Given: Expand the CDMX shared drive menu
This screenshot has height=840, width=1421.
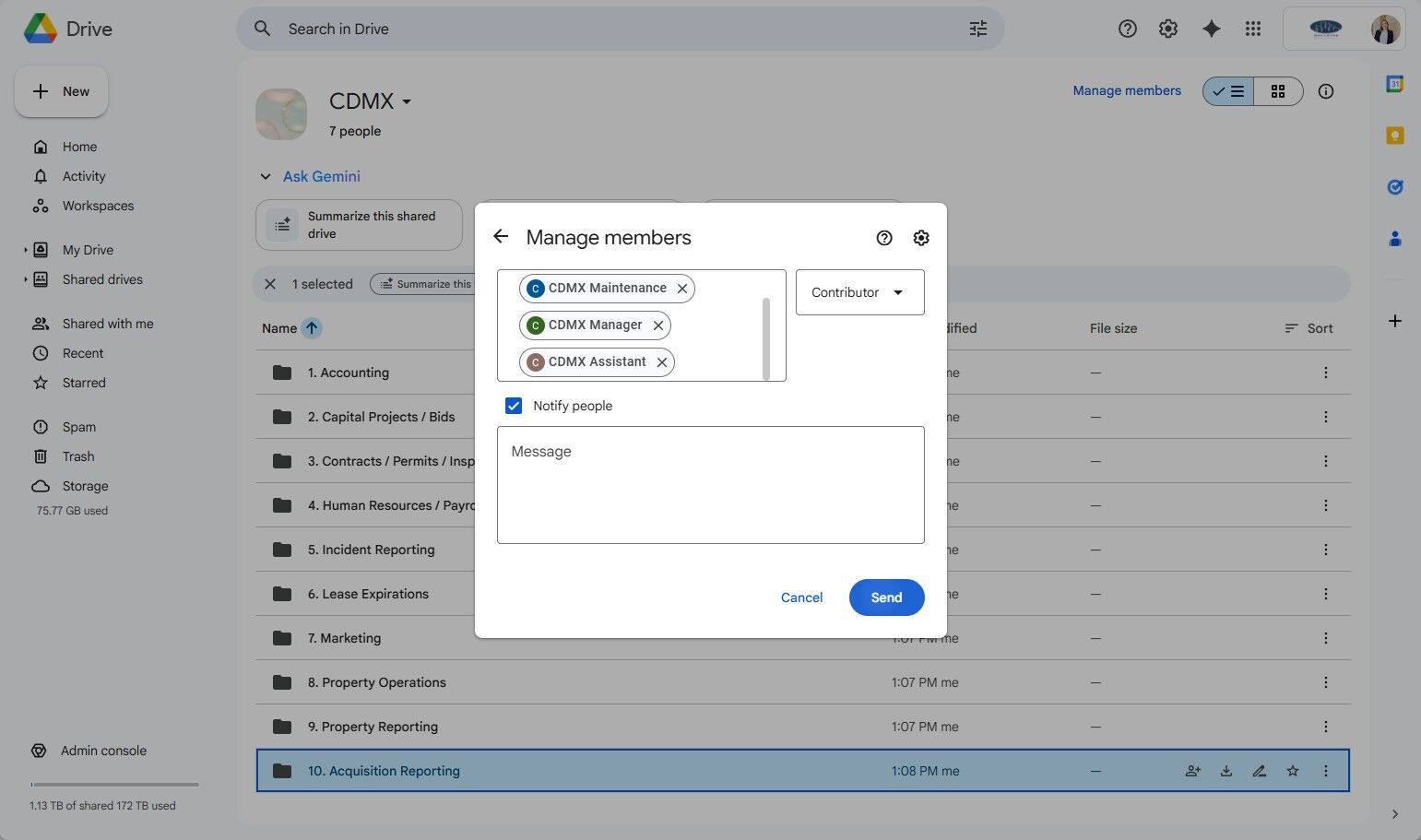Looking at the screenshot, I should click(407, 101).
